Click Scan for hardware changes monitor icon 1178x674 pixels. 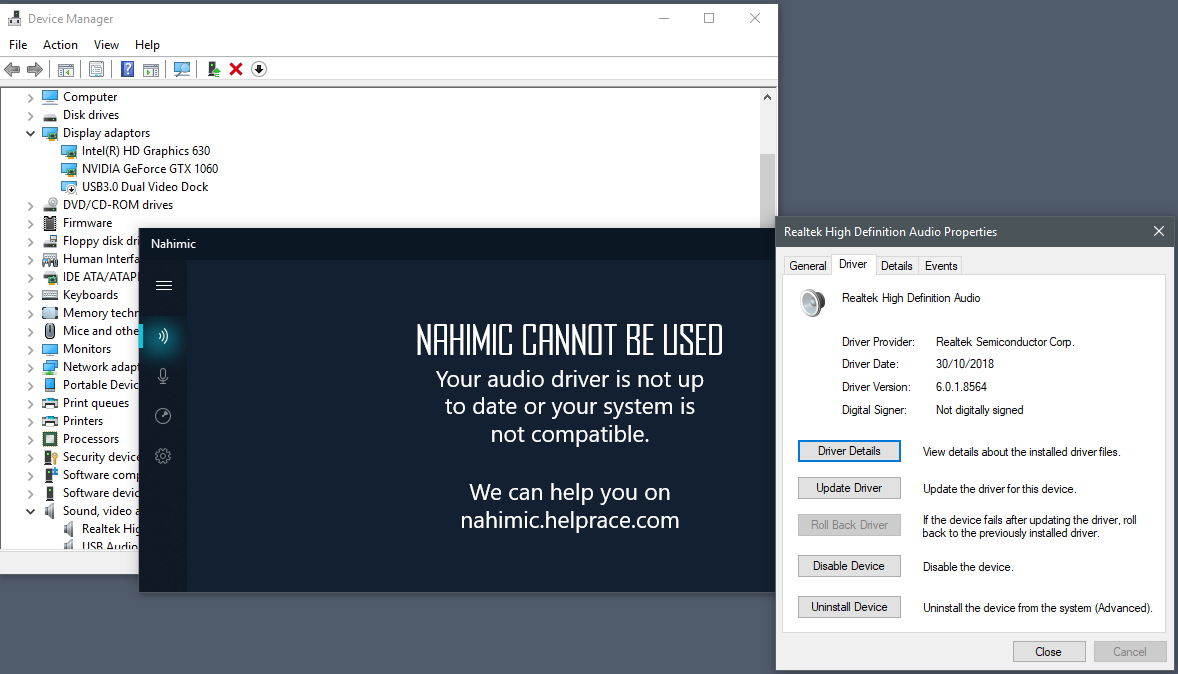tap(182, 69)
